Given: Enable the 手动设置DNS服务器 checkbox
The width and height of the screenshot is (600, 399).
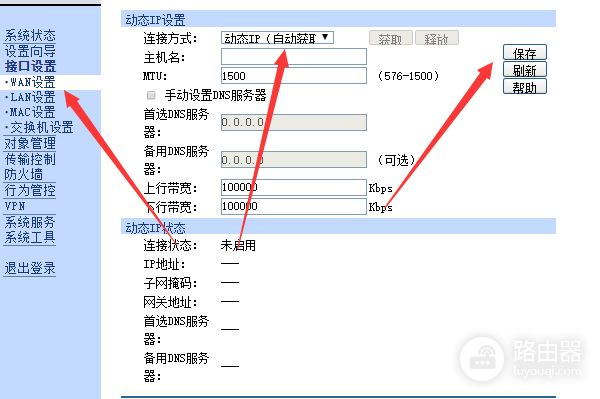Looking at the screenshot, I should (151, 95).
